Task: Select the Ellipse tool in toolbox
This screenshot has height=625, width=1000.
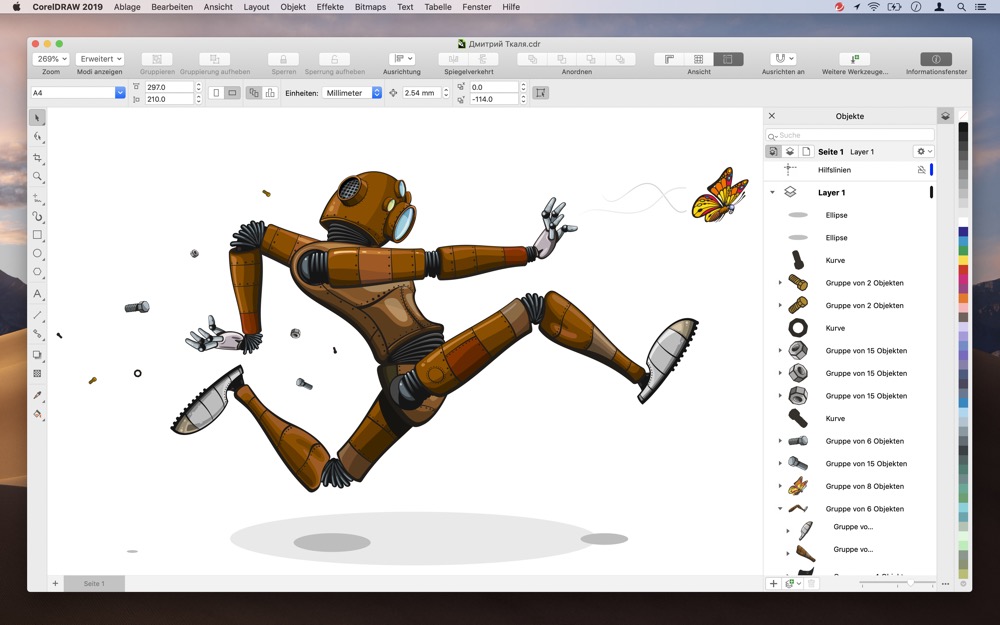Action: pos(37,253)
